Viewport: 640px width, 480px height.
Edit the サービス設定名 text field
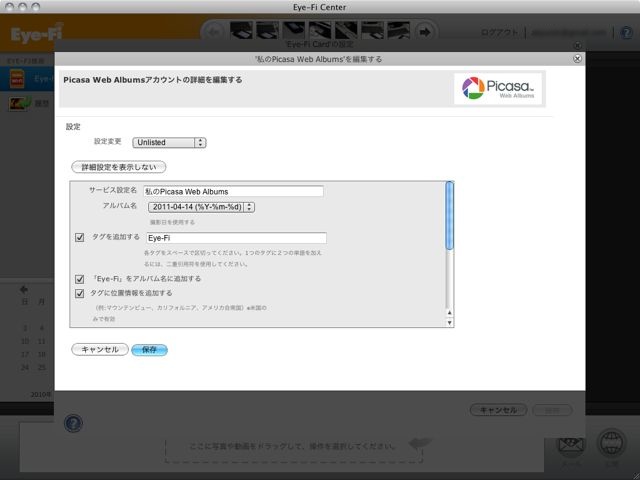pos(233,191)
